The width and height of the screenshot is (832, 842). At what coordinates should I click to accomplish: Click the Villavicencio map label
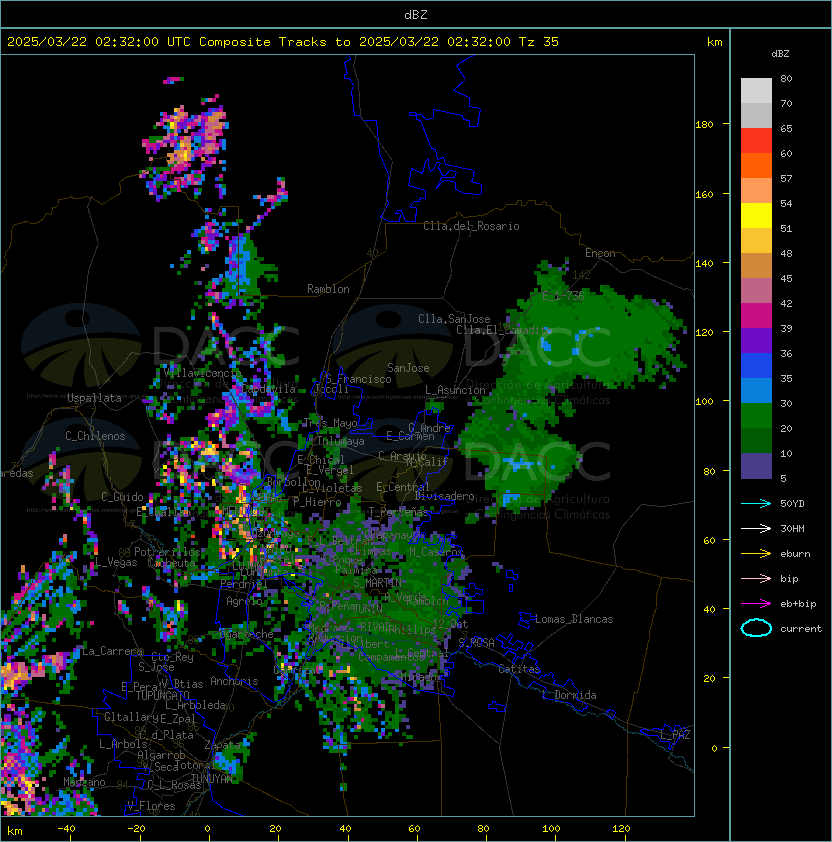pyautogui.click(x=202, y=372)
